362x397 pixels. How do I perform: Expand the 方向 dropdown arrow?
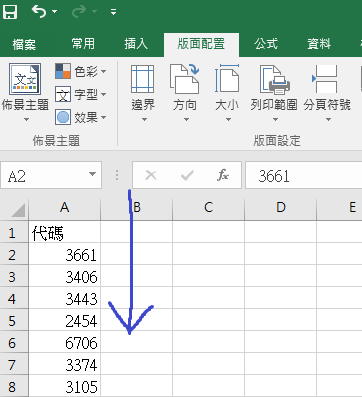(186, 119)
